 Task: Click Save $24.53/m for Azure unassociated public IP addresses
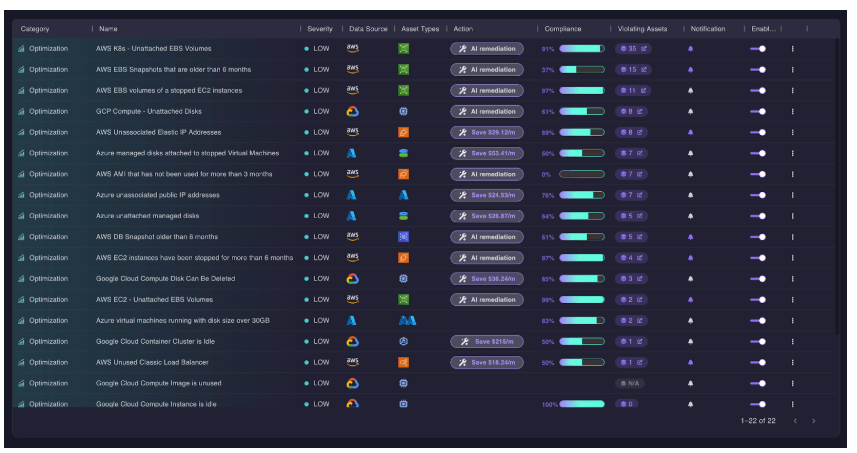[x=486, y=195]
